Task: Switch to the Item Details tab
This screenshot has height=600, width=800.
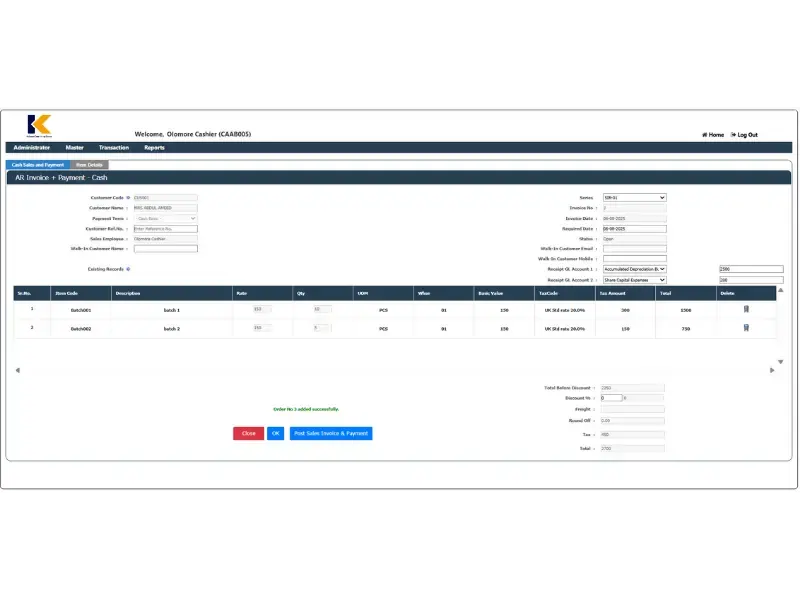Action: [x=90, y=164]
